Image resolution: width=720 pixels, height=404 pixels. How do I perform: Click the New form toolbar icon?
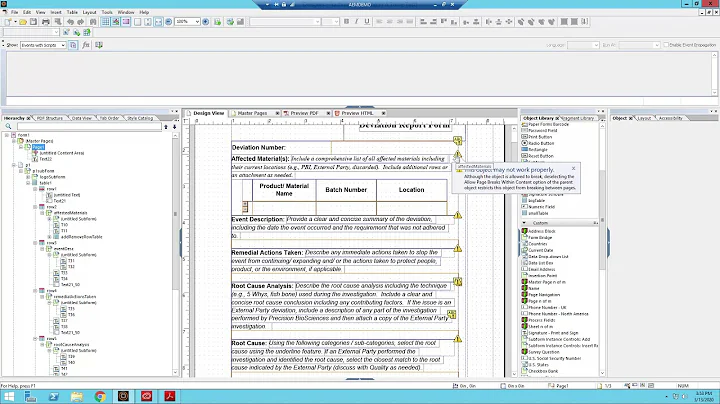pyautogui.click(x=8, y=22)
